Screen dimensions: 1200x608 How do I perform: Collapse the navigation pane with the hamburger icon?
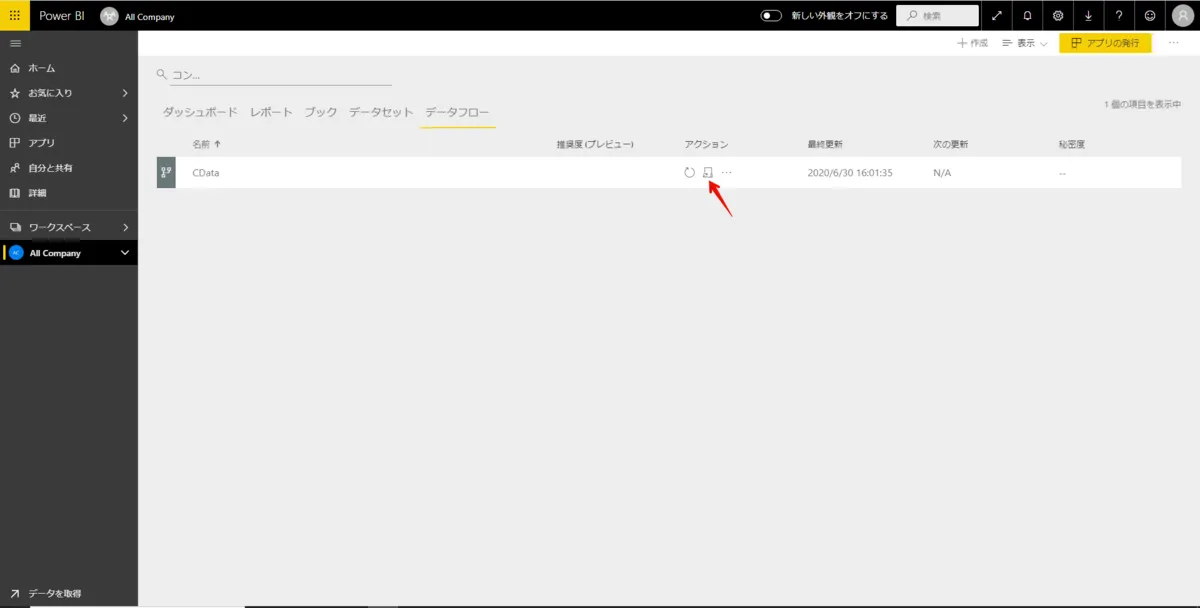(x=15, y=42)
